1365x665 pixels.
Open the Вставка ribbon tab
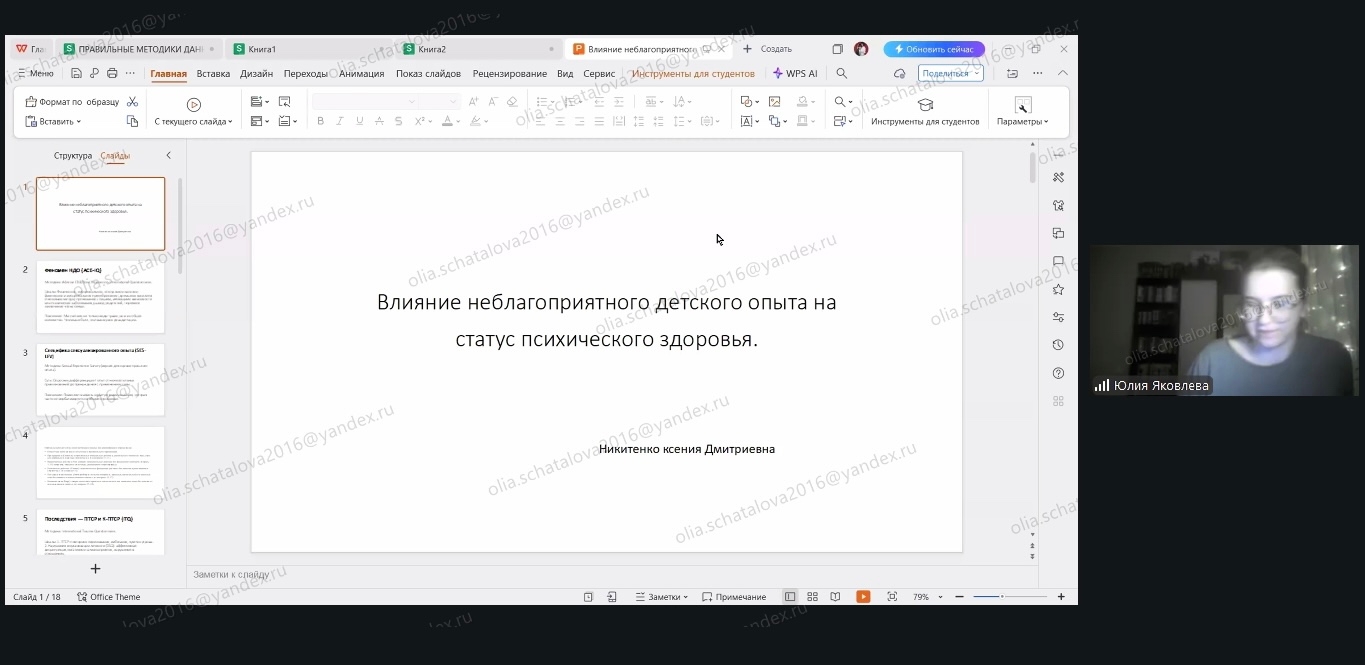point(213,73)
